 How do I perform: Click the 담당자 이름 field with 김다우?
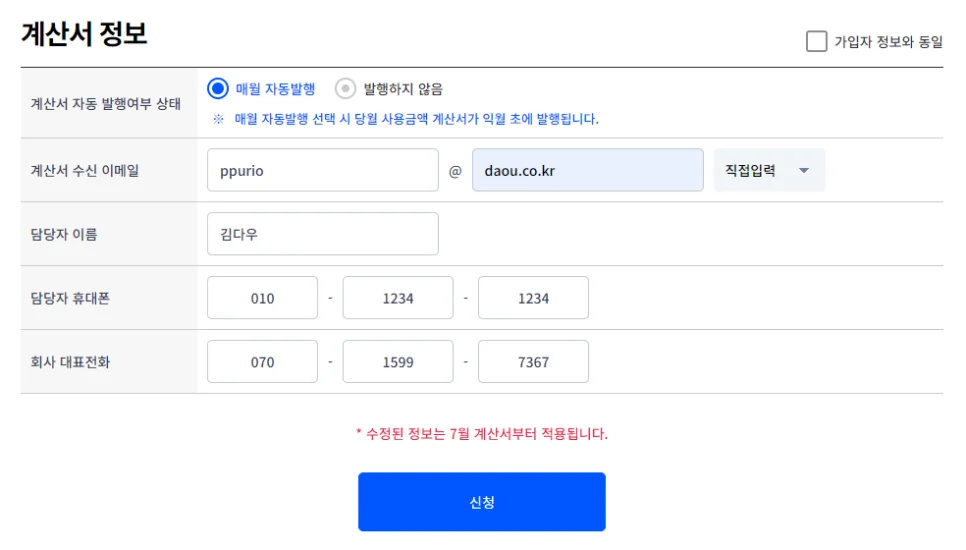[322, 234]
